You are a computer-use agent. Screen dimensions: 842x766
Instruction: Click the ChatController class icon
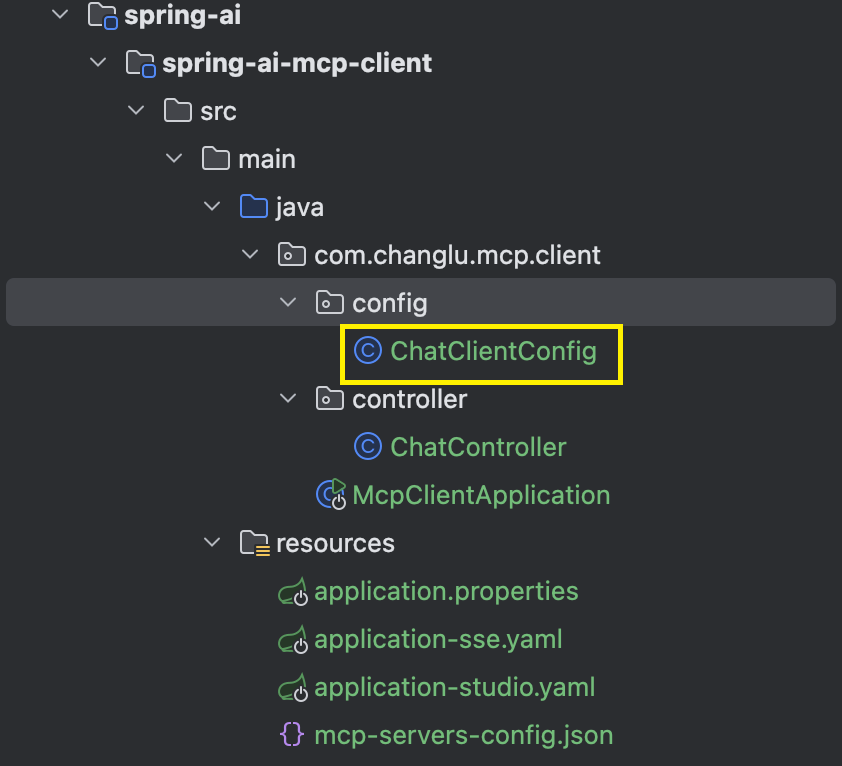[x=368, y=446]
